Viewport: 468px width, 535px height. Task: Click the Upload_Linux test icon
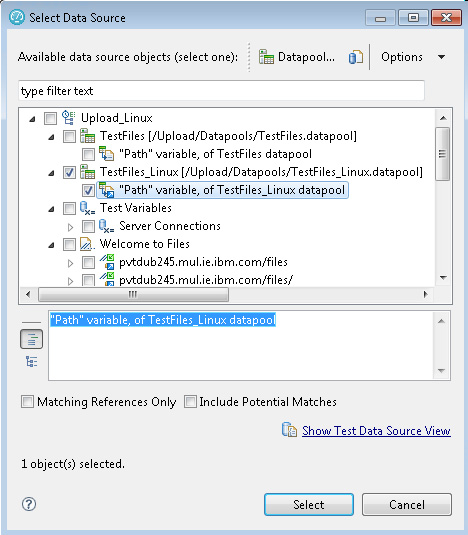(68, 118)
